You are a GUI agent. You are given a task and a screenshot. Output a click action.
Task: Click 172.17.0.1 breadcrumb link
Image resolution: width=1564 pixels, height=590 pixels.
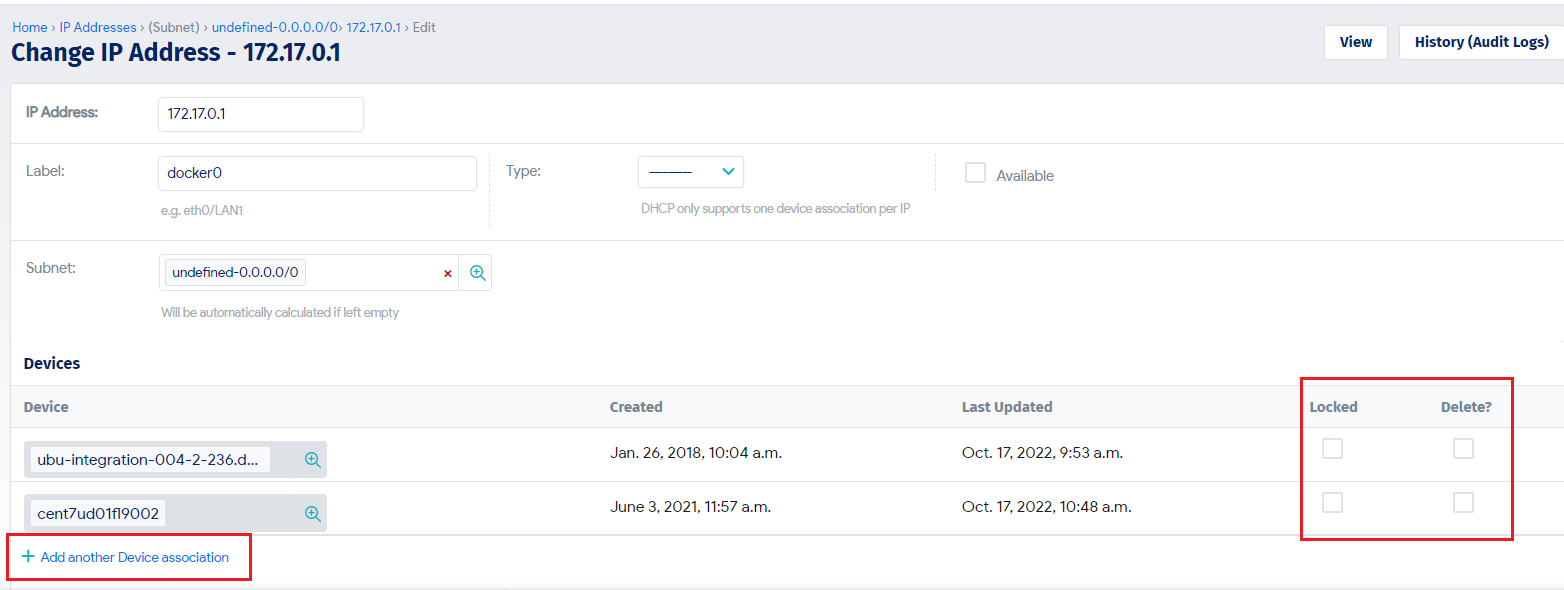click(x=373, y=27)
